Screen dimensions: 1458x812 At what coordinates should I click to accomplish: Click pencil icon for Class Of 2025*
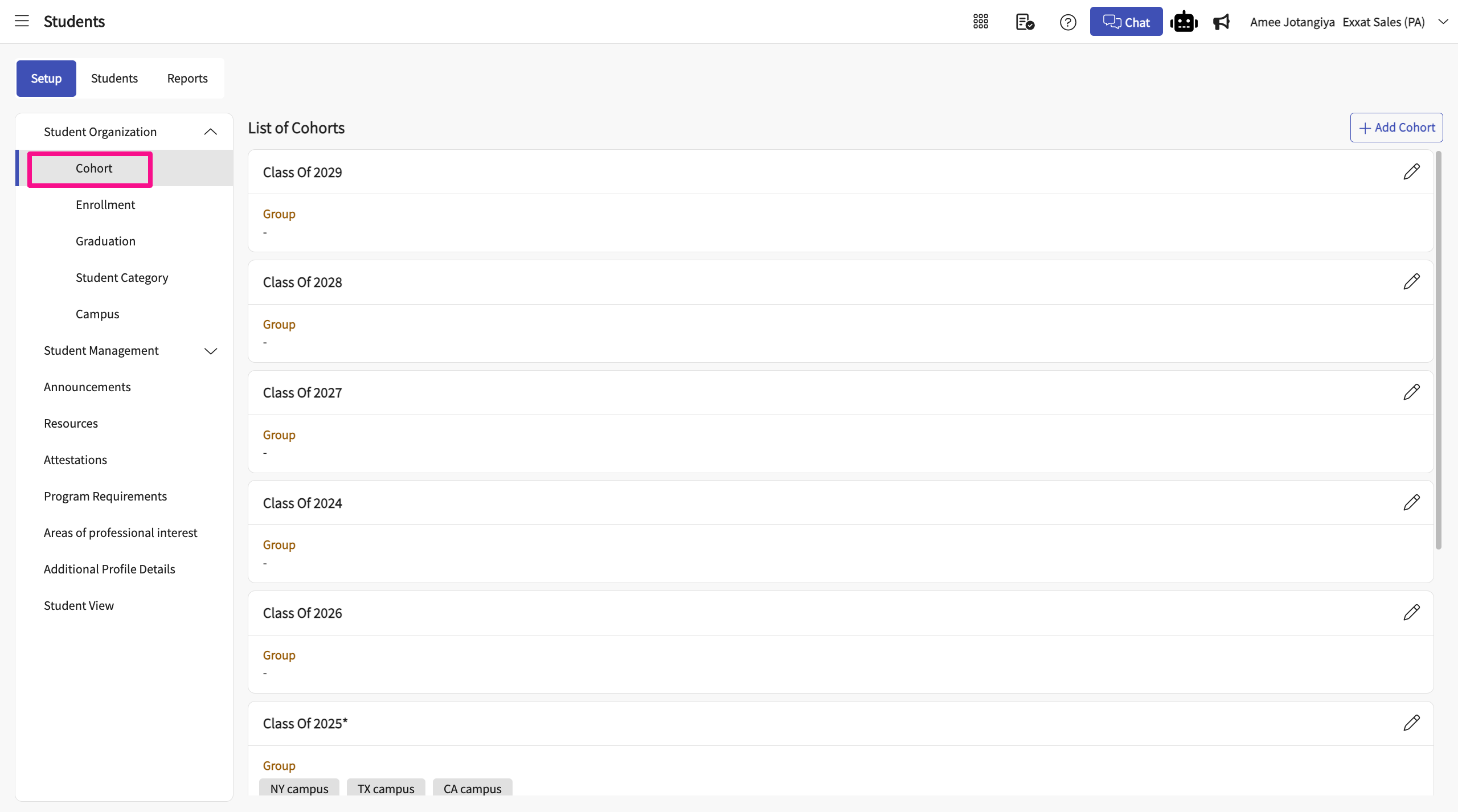1411,723
